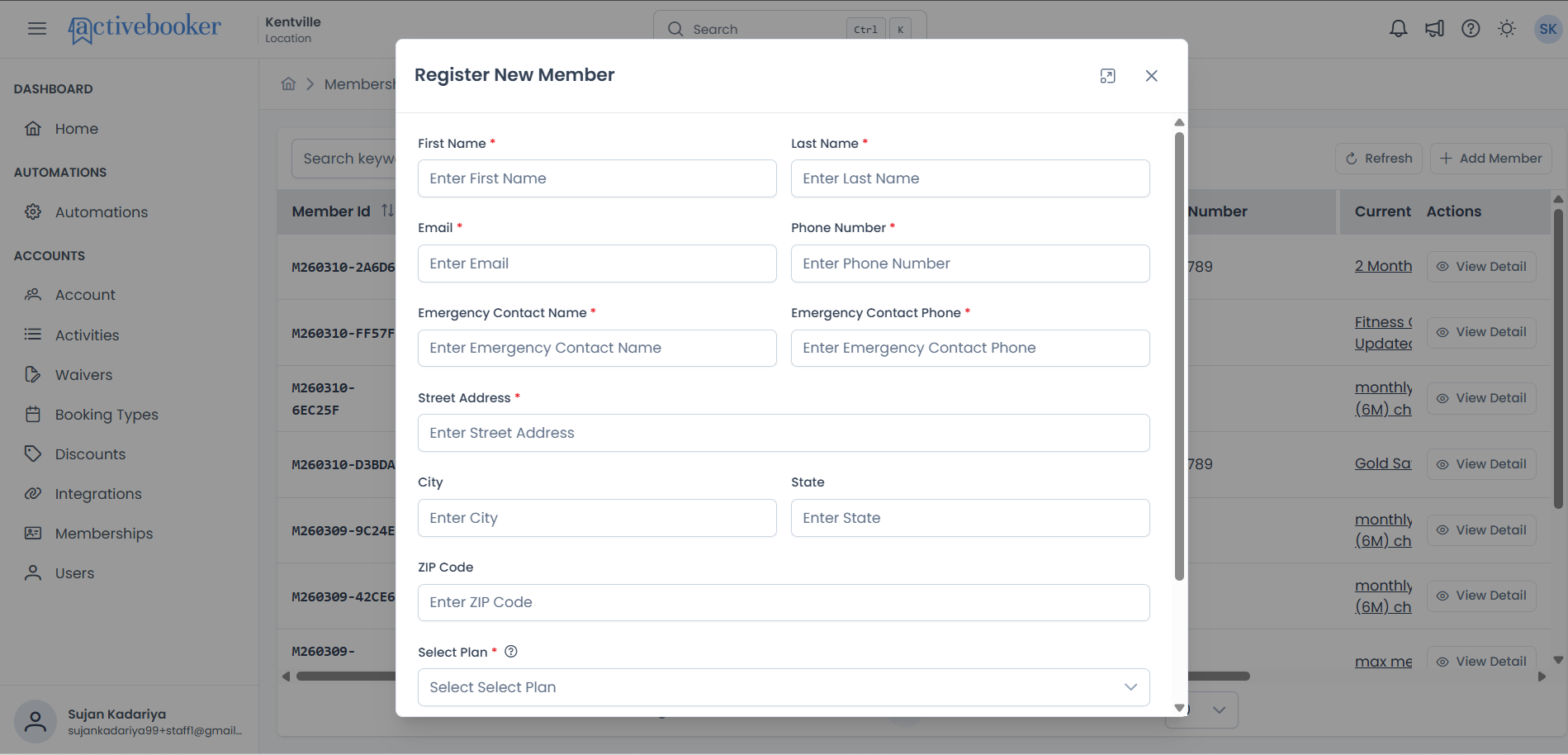Click the First Name input field
This screenshot has width=1568, height=755.
(597, 178)
